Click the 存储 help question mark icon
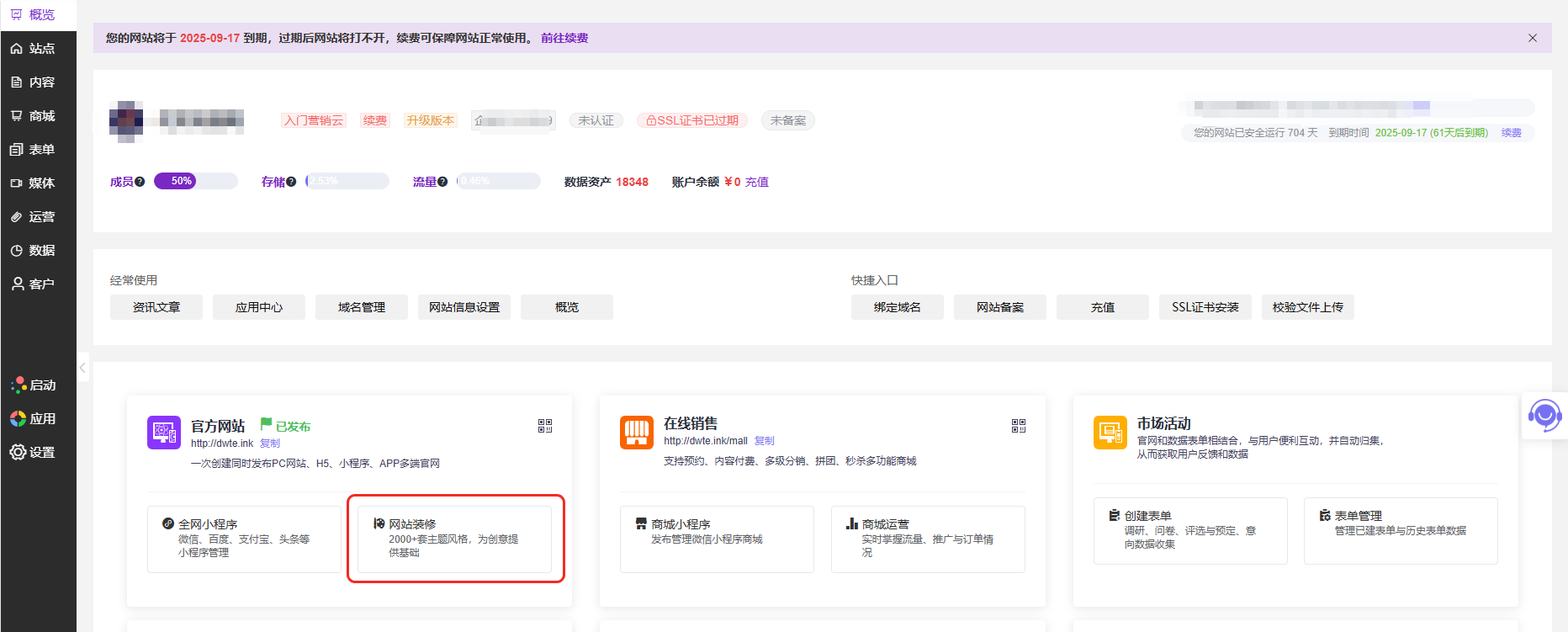 coord(291,182)
